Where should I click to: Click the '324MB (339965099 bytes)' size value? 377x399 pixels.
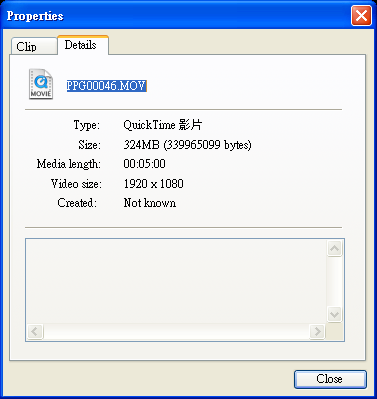click(187, 145)
